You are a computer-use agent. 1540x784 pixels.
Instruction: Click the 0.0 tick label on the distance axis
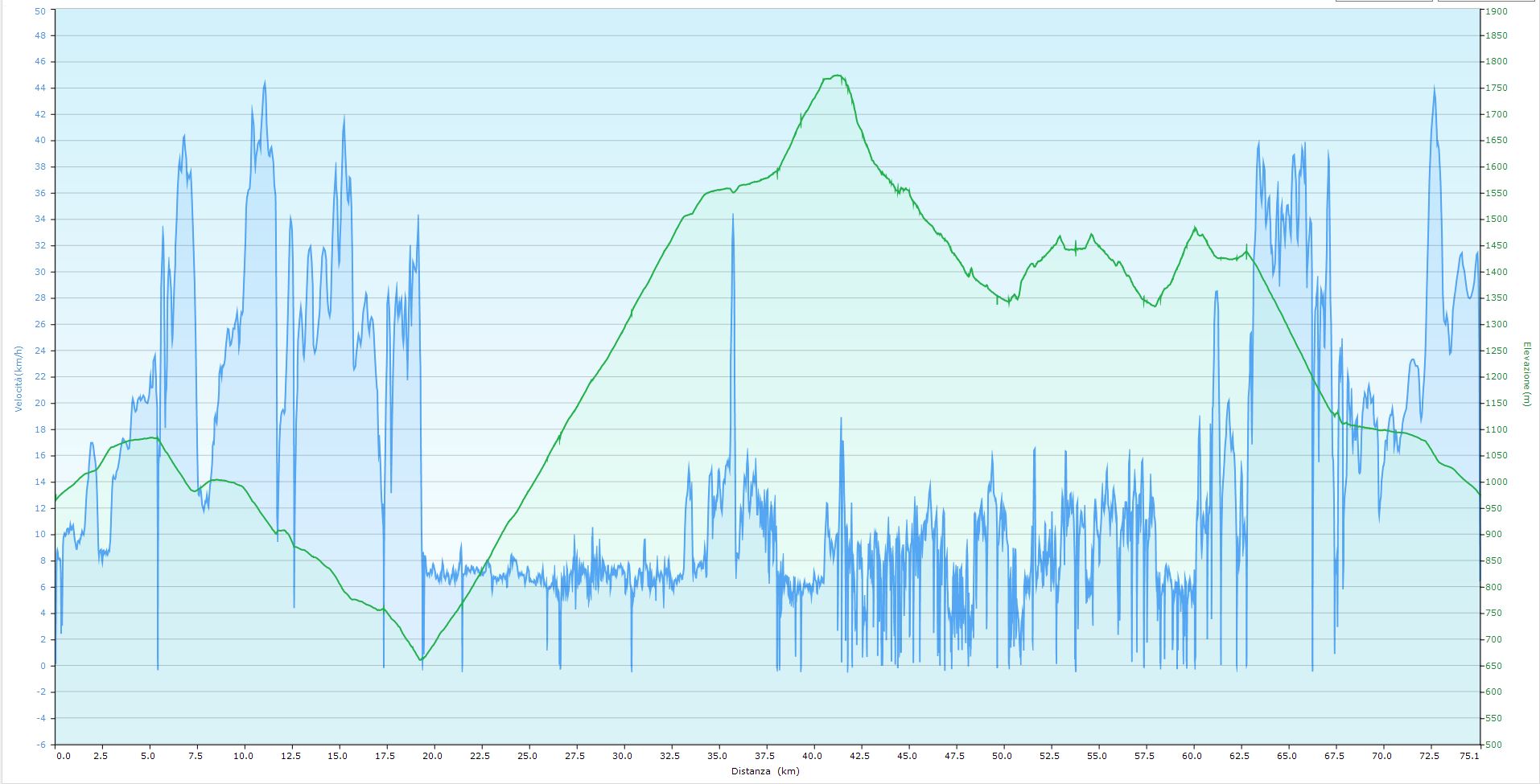point(63,756)
